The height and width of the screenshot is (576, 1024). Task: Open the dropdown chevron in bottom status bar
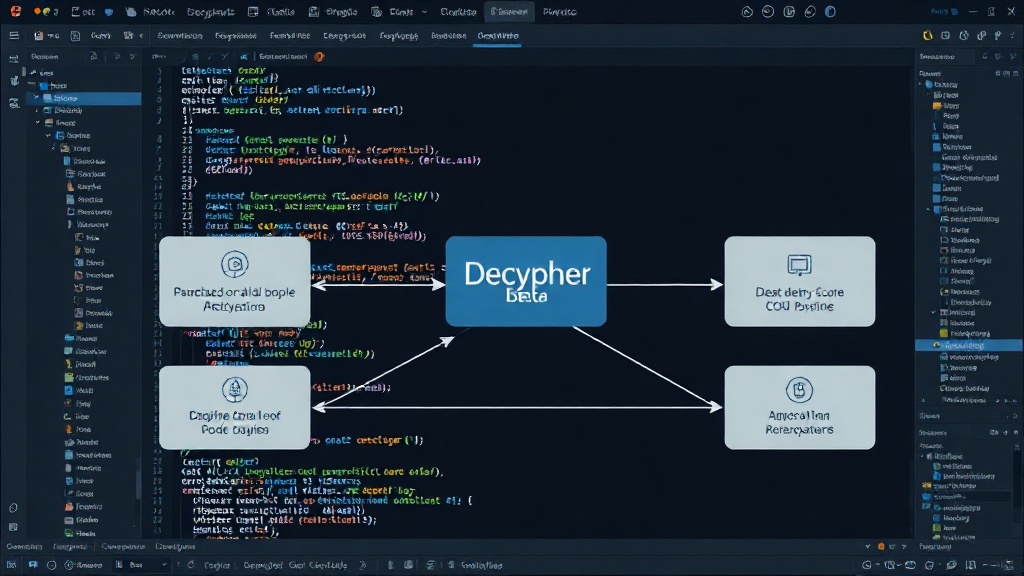tap(164, 565)
